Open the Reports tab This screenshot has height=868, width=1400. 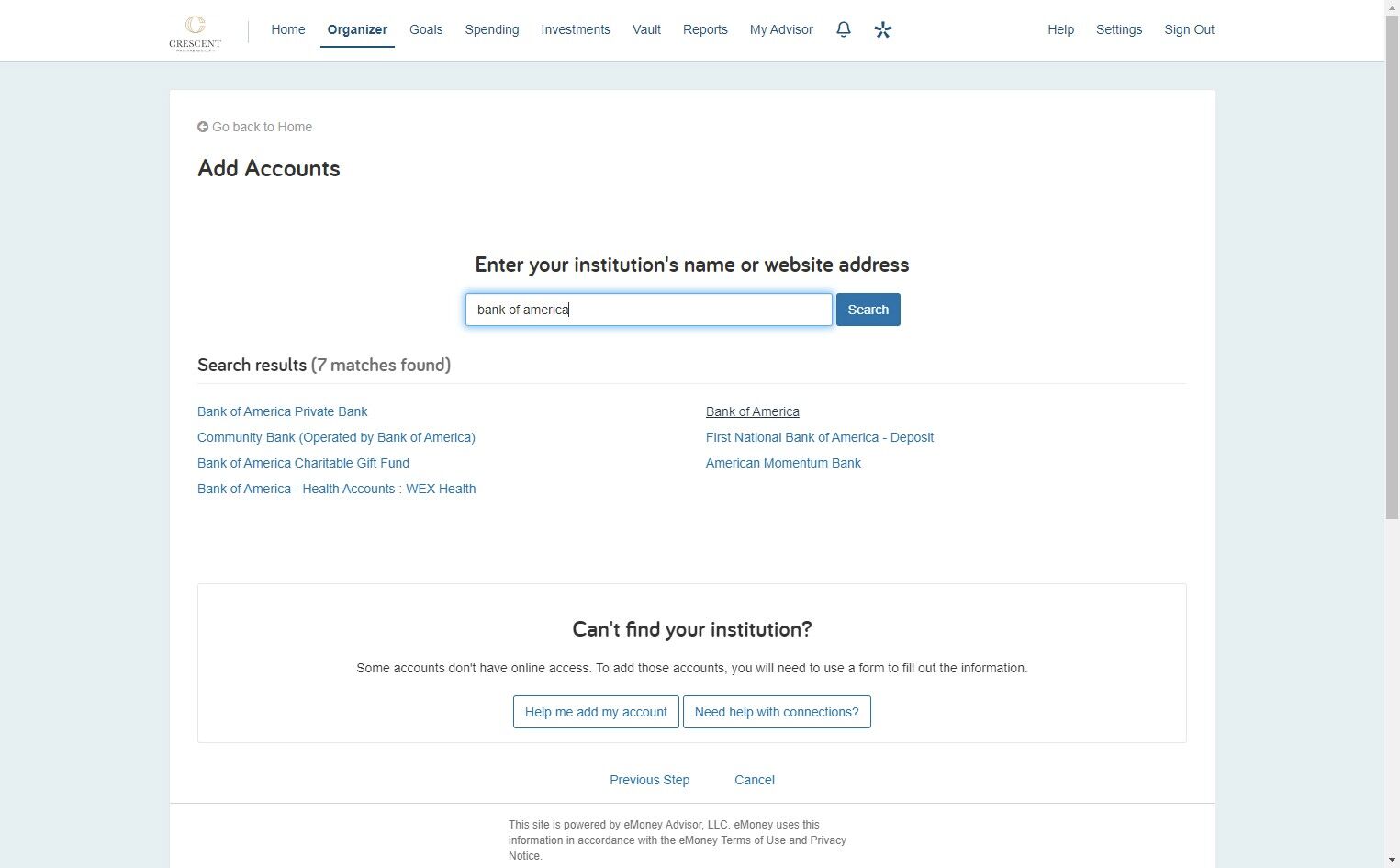click(705, 29)
